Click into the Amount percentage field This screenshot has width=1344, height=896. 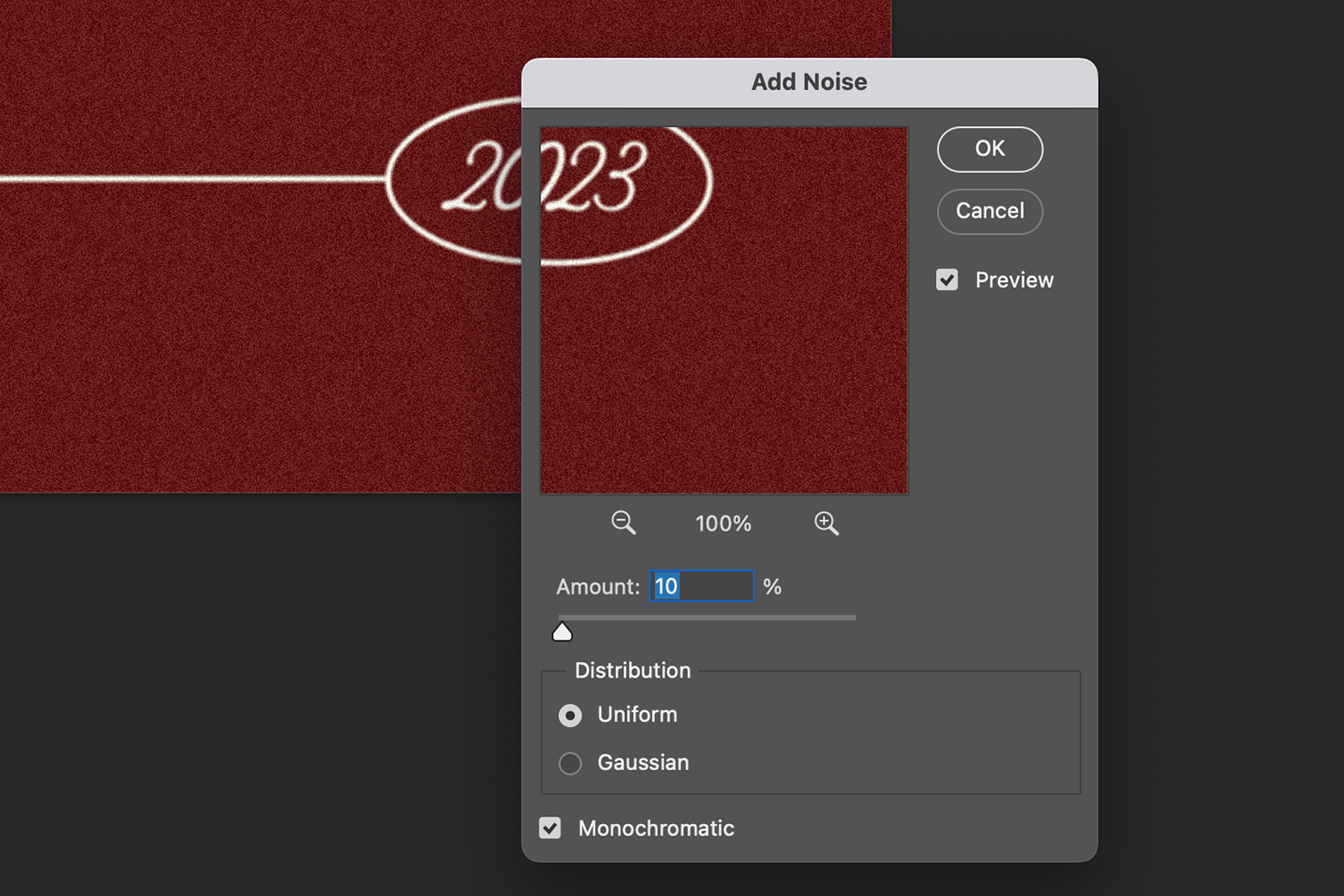tap(701, 586)
